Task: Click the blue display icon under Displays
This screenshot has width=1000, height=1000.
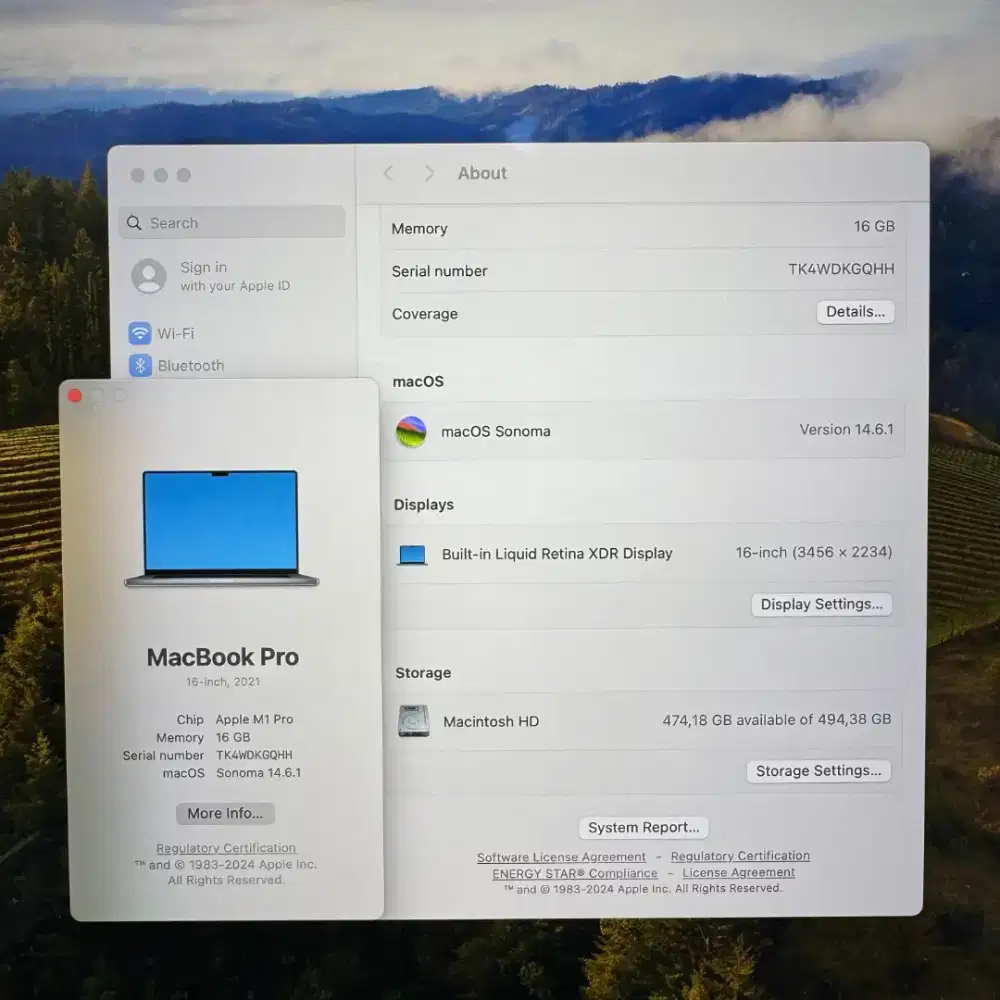Action: [412, 553]
